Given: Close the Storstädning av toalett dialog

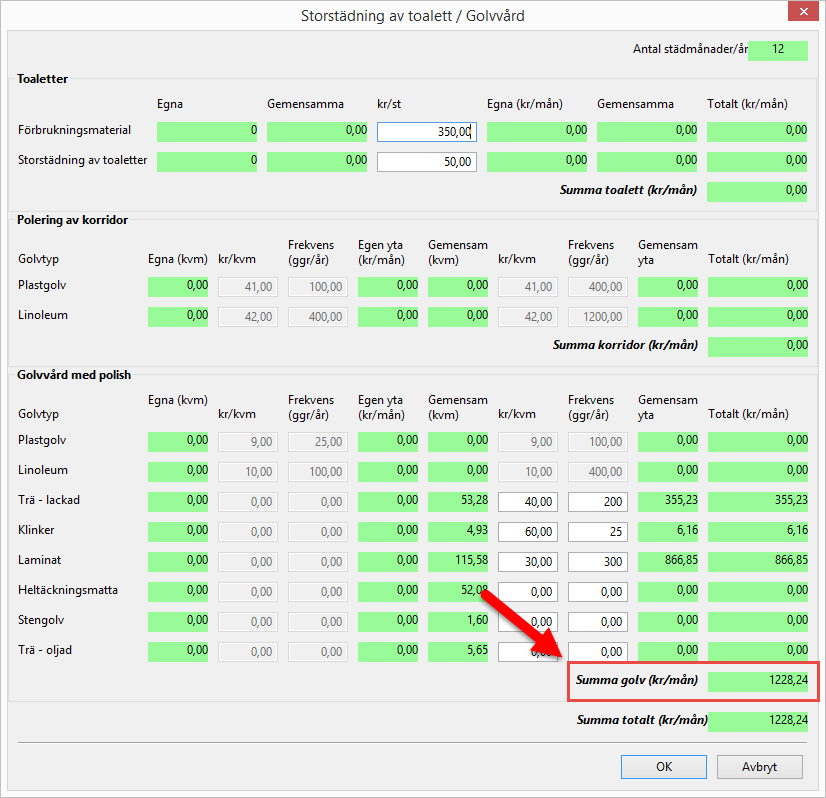Looking at the screenshot, I should coord(803,15).
